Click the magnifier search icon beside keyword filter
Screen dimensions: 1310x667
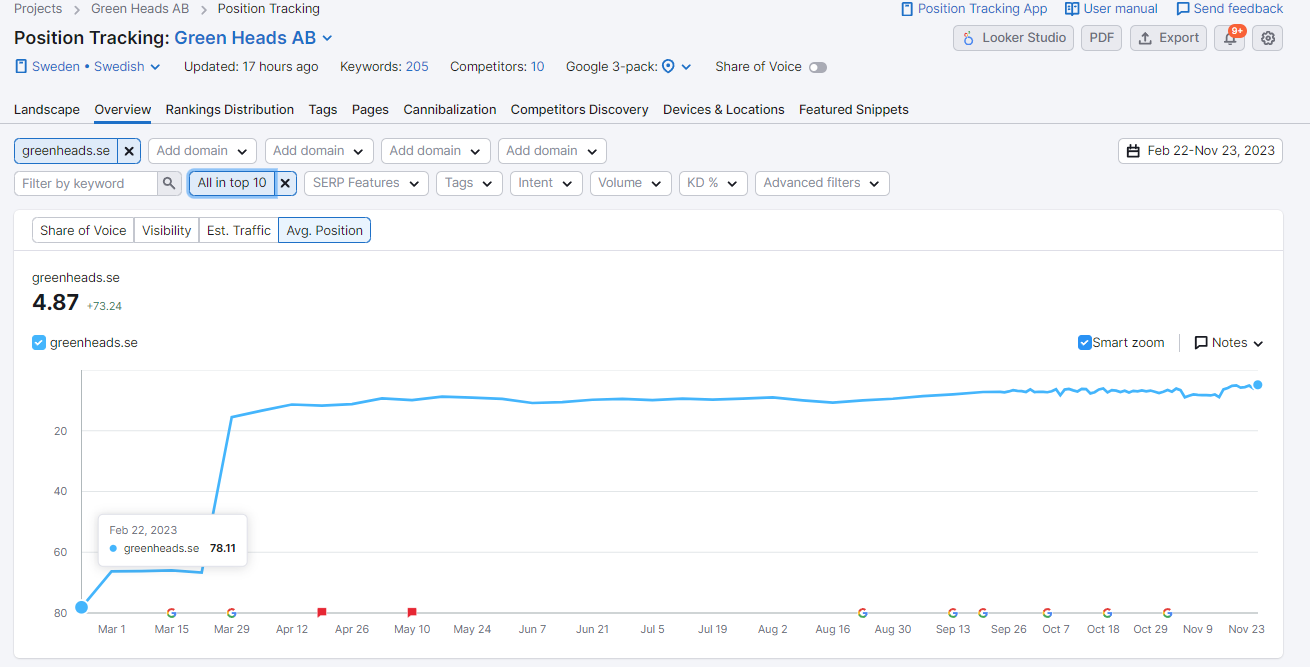pyautogui.click(x=170, y=183)
